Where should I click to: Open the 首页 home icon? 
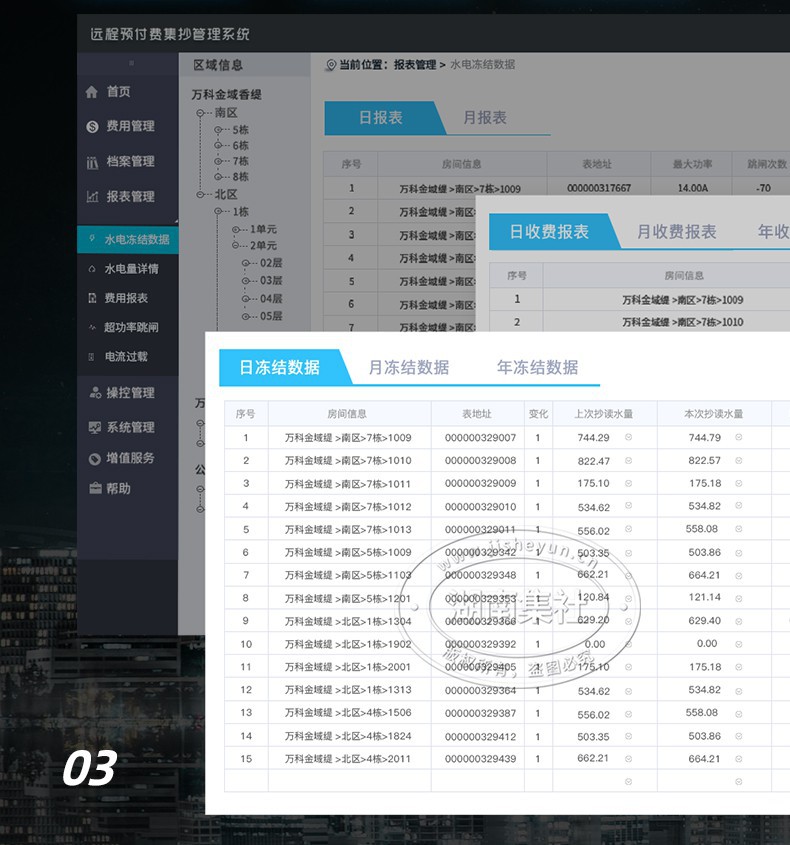coord(92,92)
